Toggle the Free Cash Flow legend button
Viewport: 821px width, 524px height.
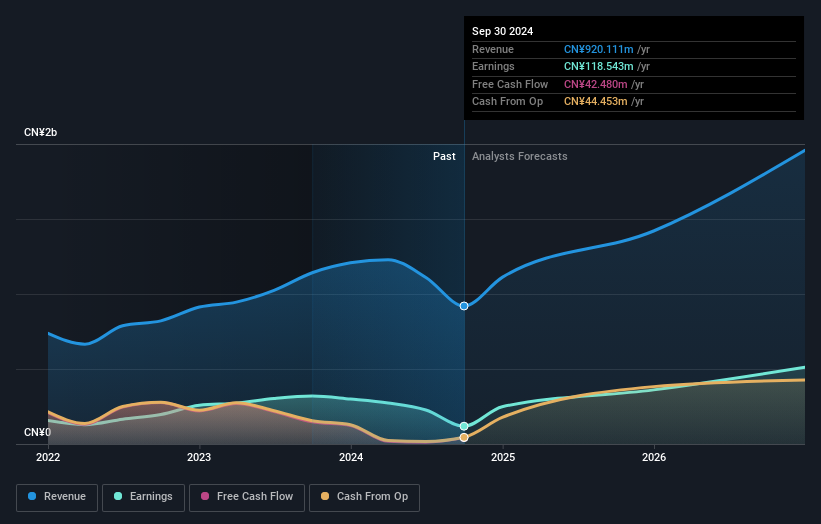(247, 497)
